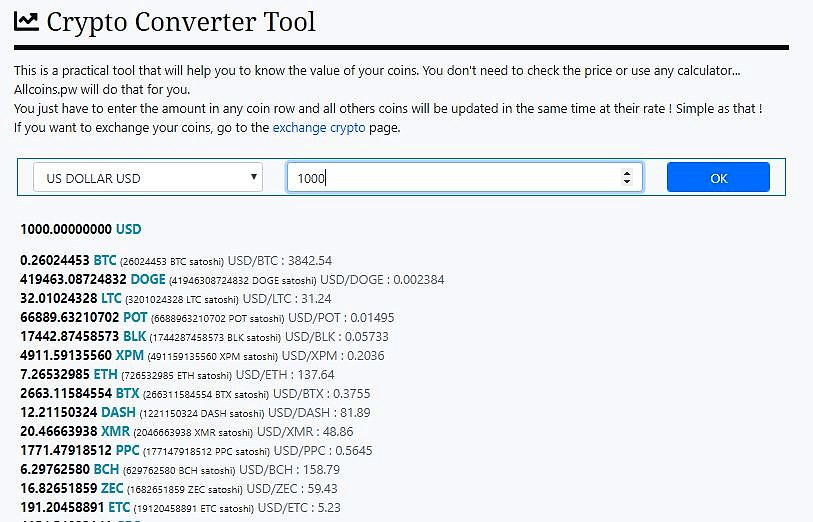Click the 1771.47918512 PPC amount
The image size is (813, 522).
66,450
